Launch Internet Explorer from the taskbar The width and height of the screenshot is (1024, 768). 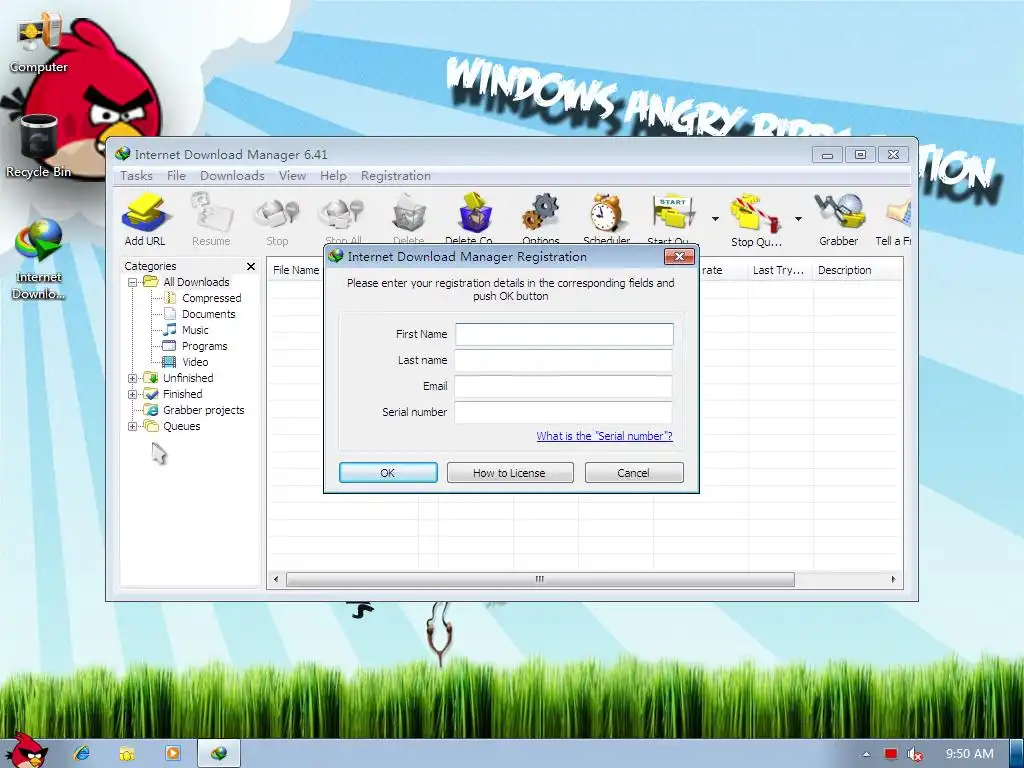click(82, 753)
